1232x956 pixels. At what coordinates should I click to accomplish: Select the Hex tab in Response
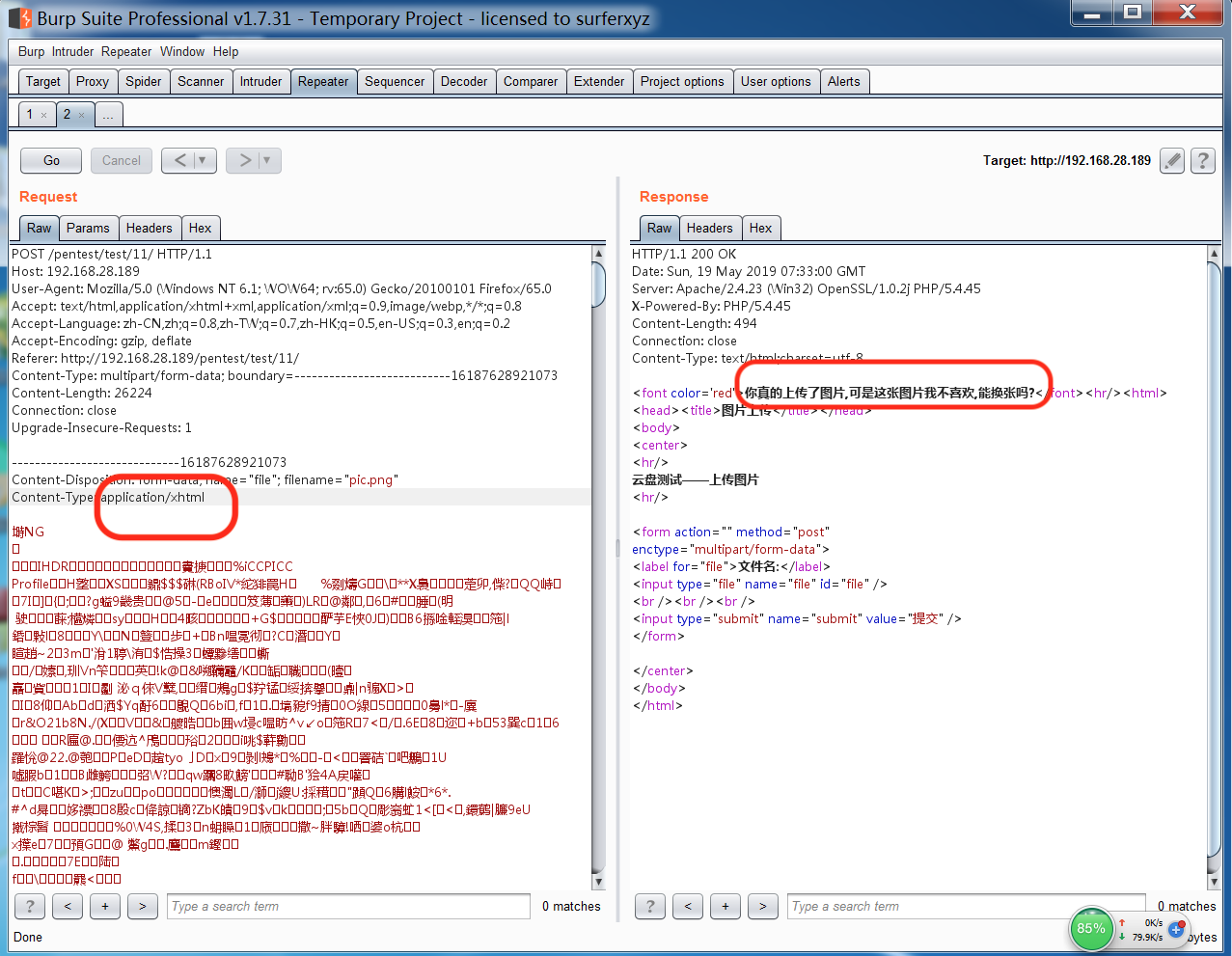[761, 228]
